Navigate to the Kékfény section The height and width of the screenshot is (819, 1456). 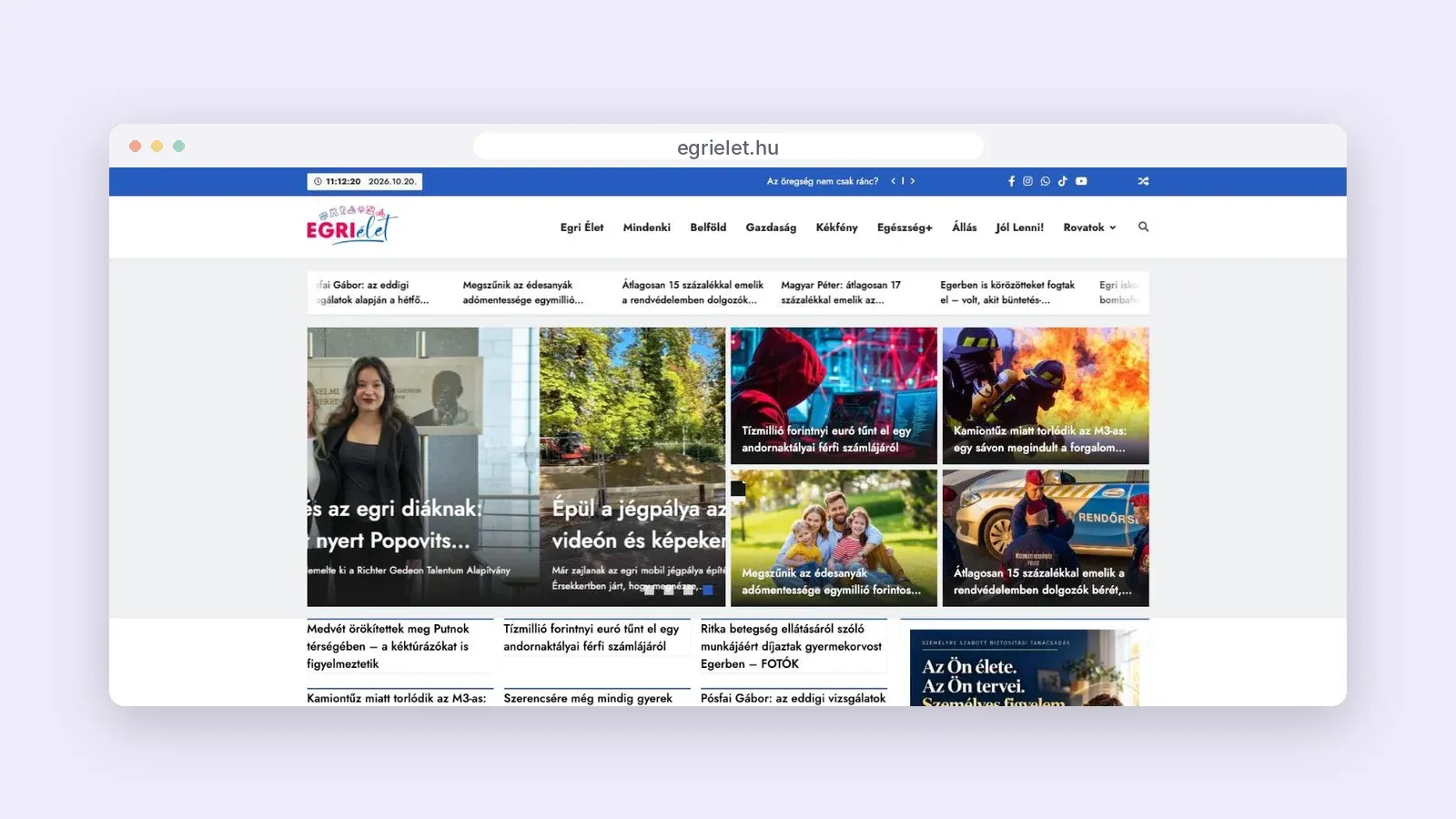pyautogui.click(x=836, y=227)
